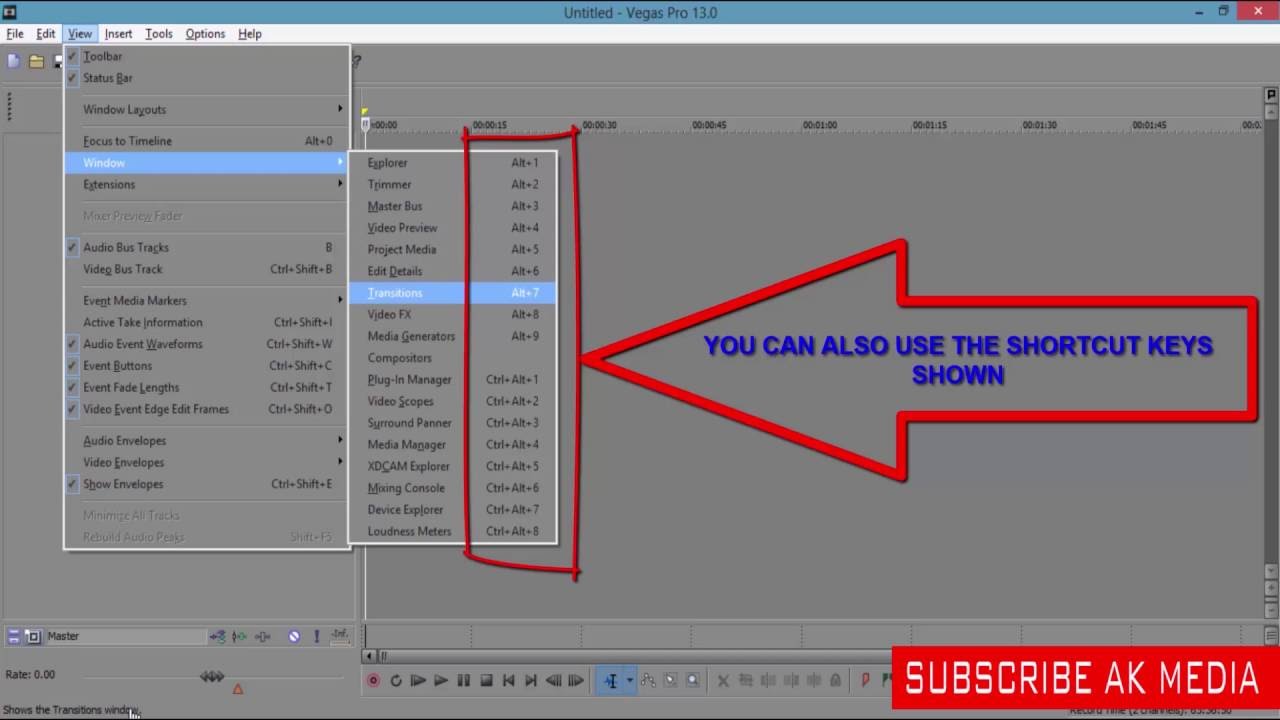Image resolution: width=1280 pixels, height=720 pixels.
Task: Toggle Audio Bus Tracks option
Action: [72, 247]
